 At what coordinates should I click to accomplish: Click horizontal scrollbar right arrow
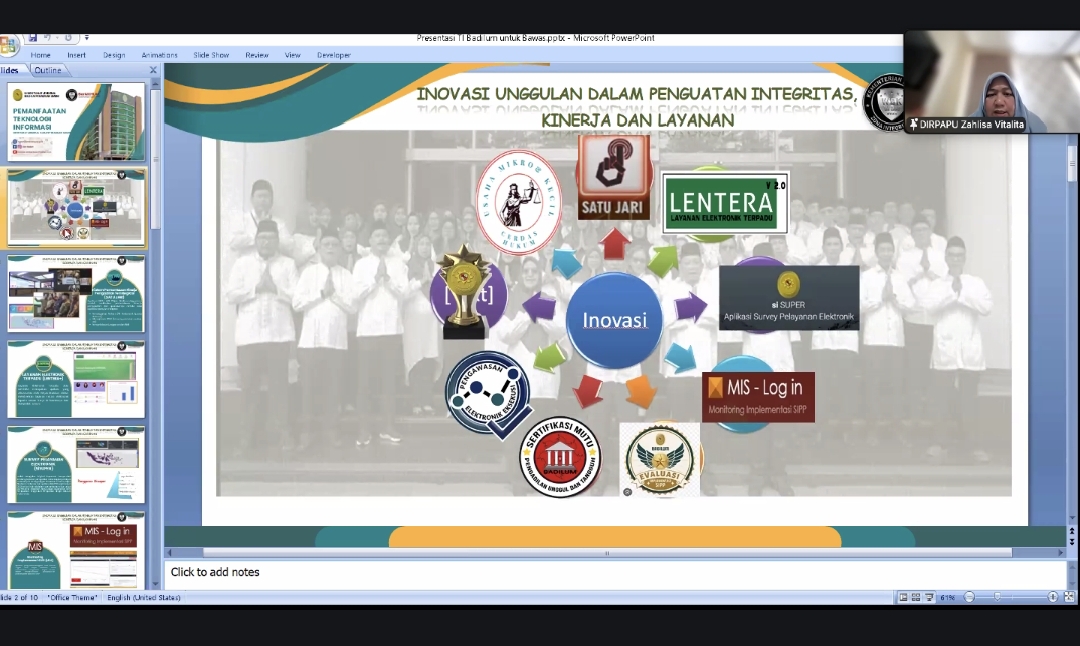[x=1061, y=553]
